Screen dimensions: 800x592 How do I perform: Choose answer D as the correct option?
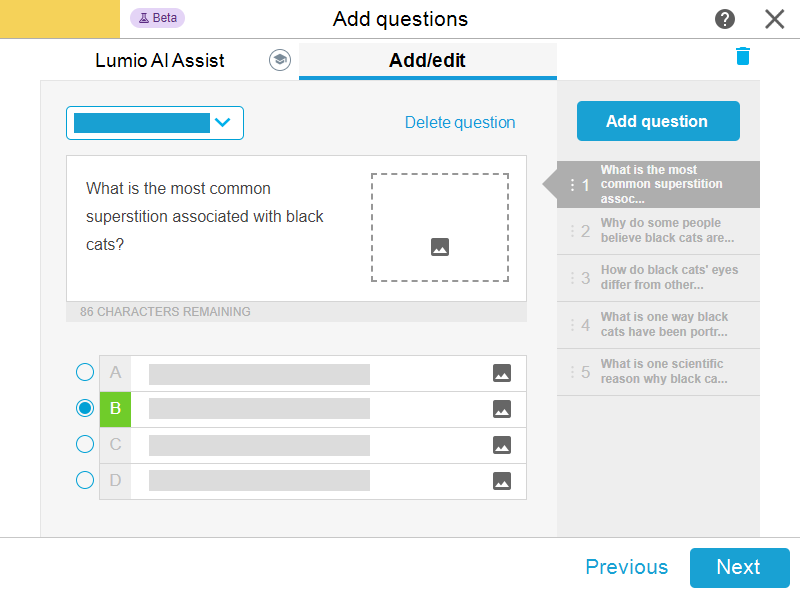85,480
